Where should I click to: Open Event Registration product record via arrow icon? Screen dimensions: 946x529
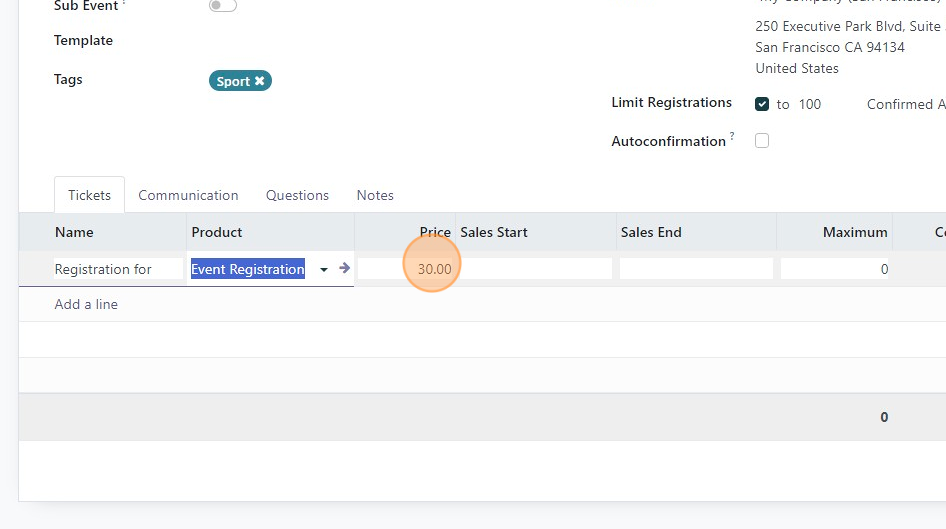344,268
